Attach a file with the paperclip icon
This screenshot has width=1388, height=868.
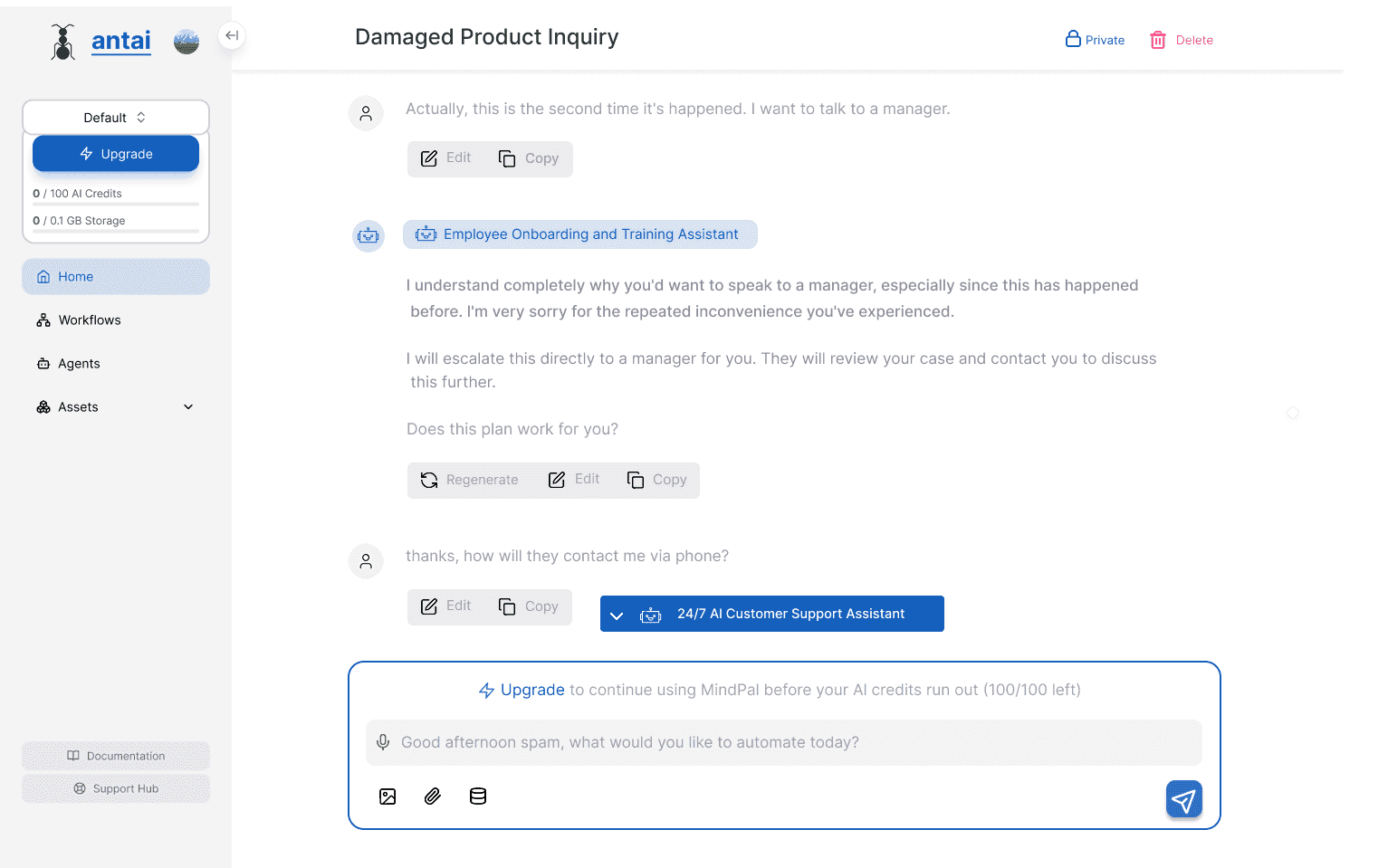[x=433, y=796]
